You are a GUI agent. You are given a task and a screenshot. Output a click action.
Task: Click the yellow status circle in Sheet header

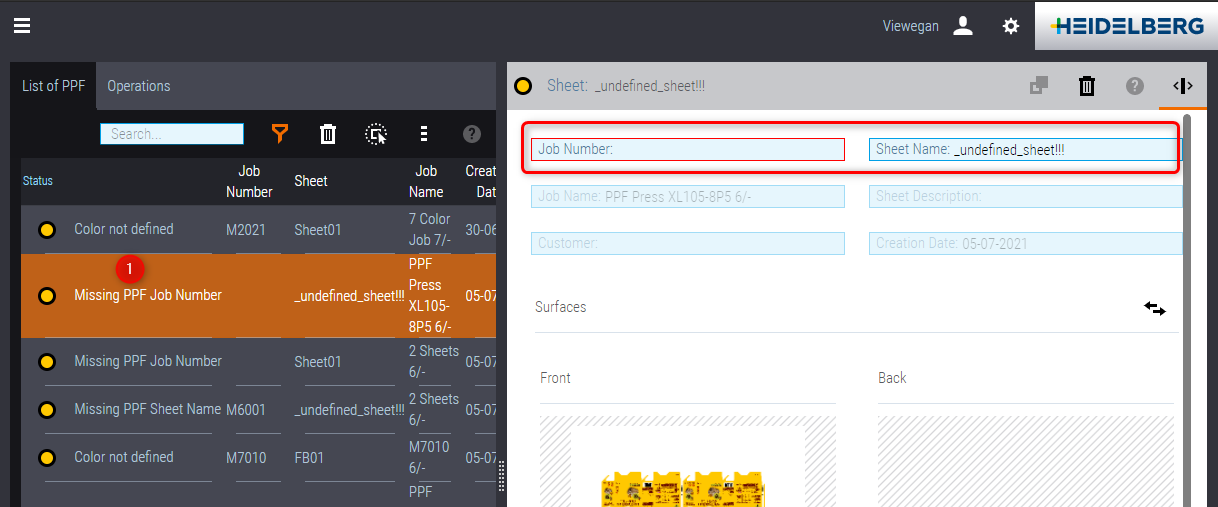(x=523, y=86)
